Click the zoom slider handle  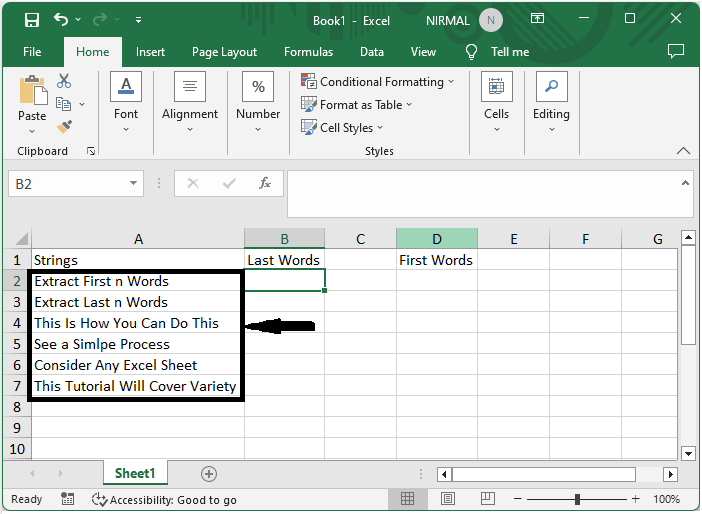click(x=578, y=499)
